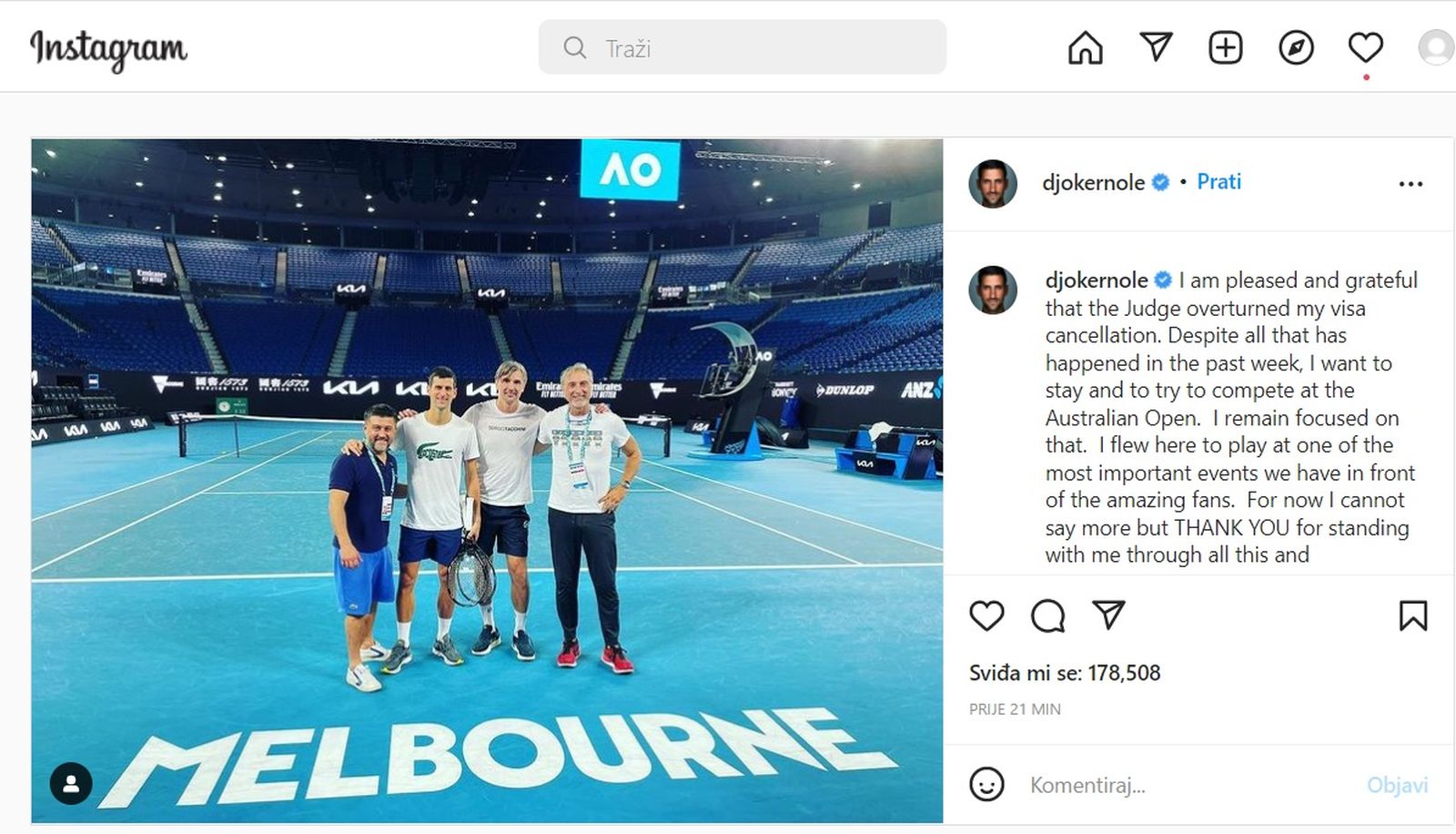Image resolution: width=1456 pixels, height=834 pixels.
Task: Show tagged people icon on the photo
Action: pyautogui.click(x=71, y=784)
